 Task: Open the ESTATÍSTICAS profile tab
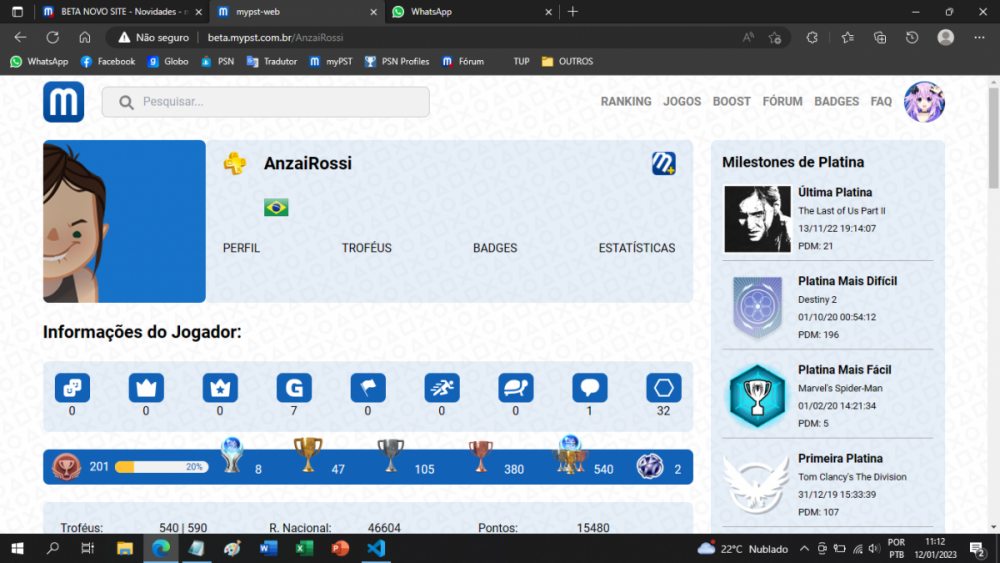[x=636, y=248]
